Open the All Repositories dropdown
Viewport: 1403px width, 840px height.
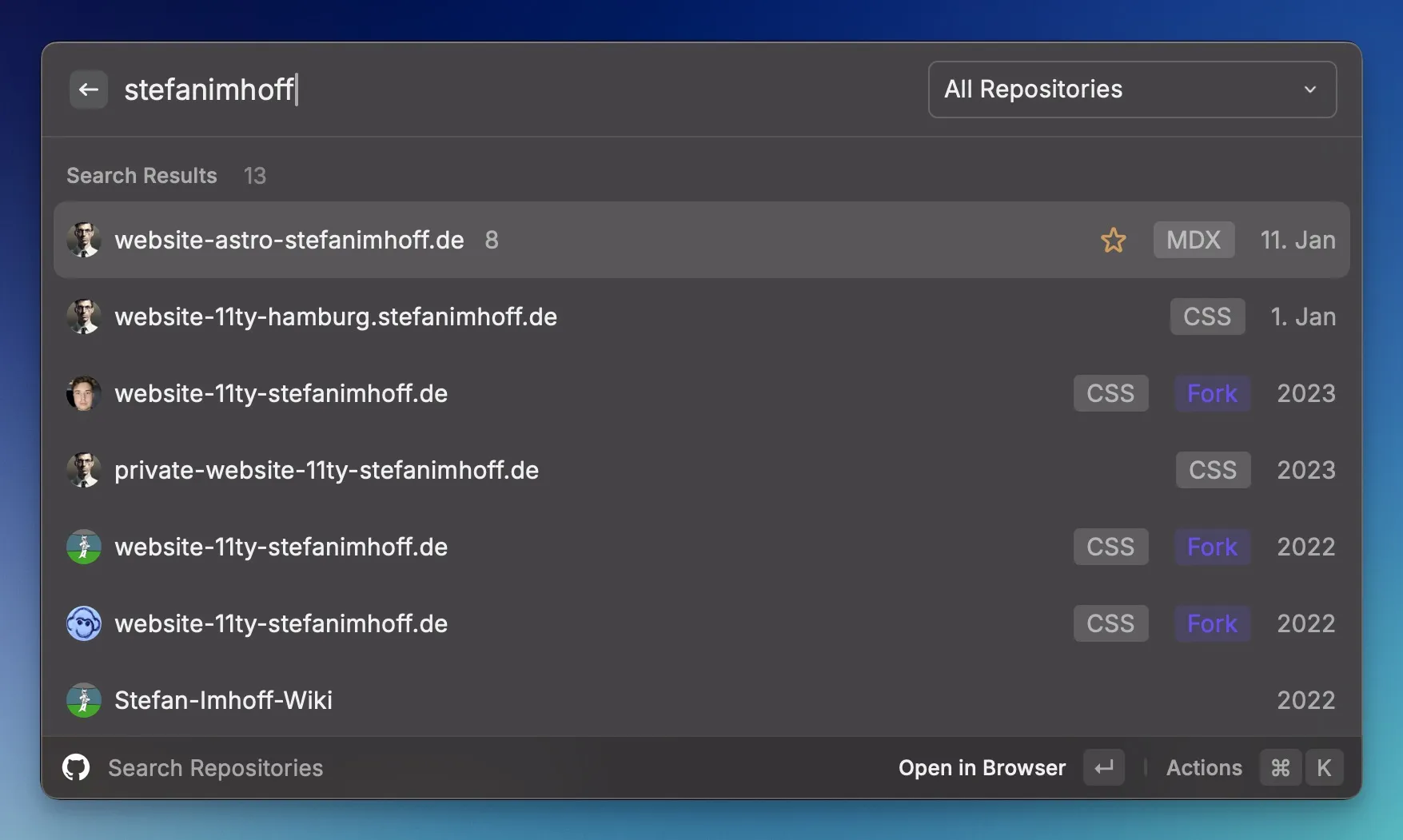click(x=1131, y=90)
